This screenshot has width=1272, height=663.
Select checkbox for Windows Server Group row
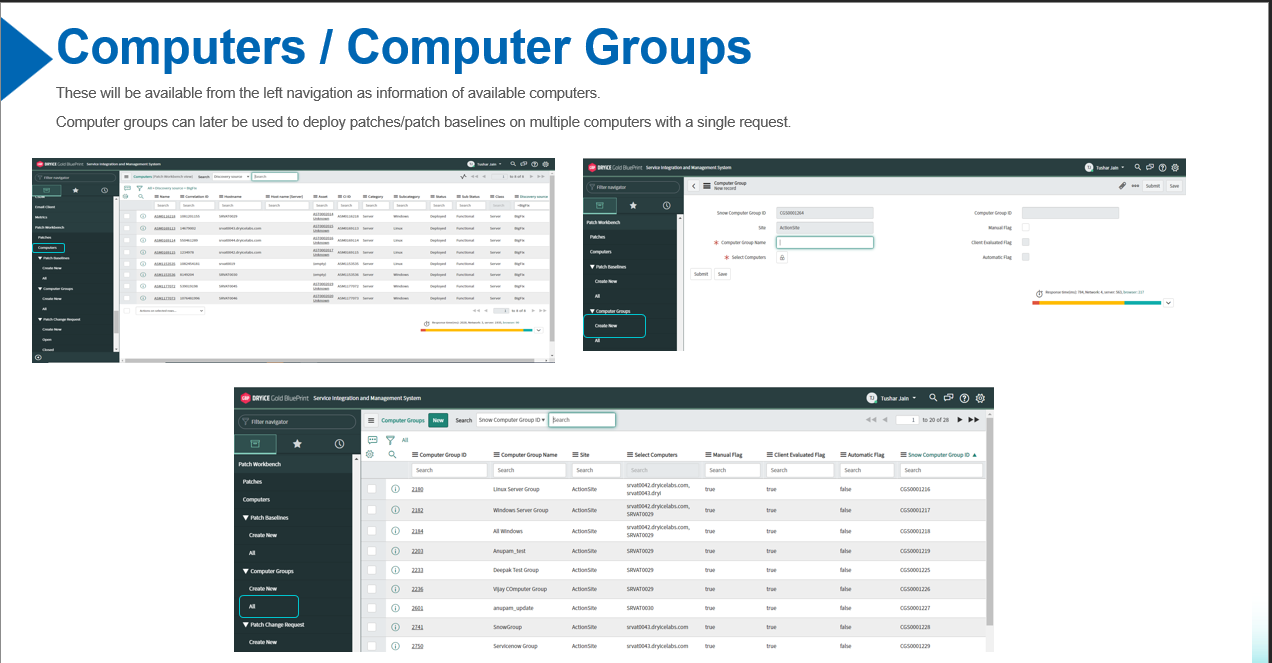click(x=372, y=510)
